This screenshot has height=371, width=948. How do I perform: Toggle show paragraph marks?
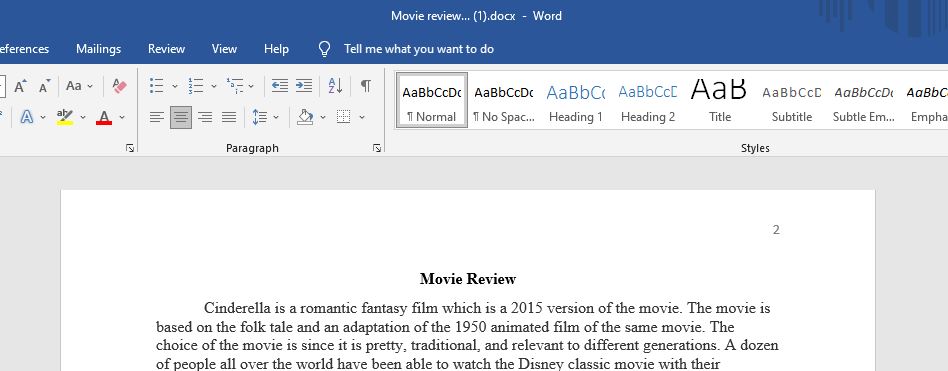point(366,86)
